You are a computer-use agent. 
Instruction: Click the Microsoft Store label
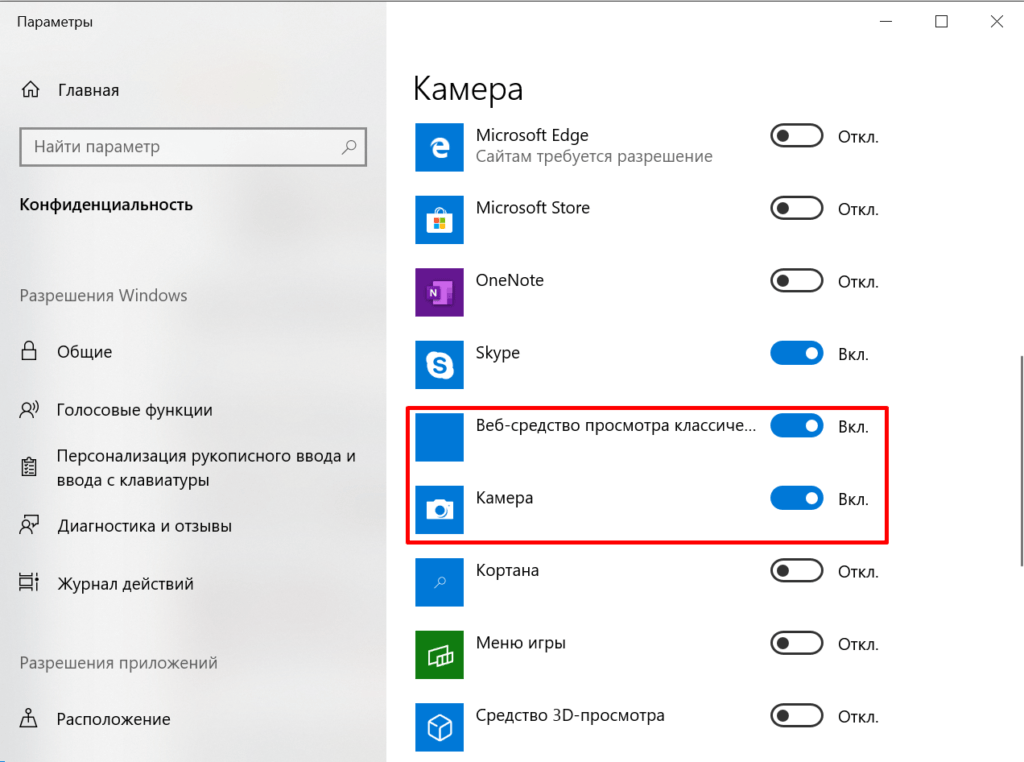(532, 208)
